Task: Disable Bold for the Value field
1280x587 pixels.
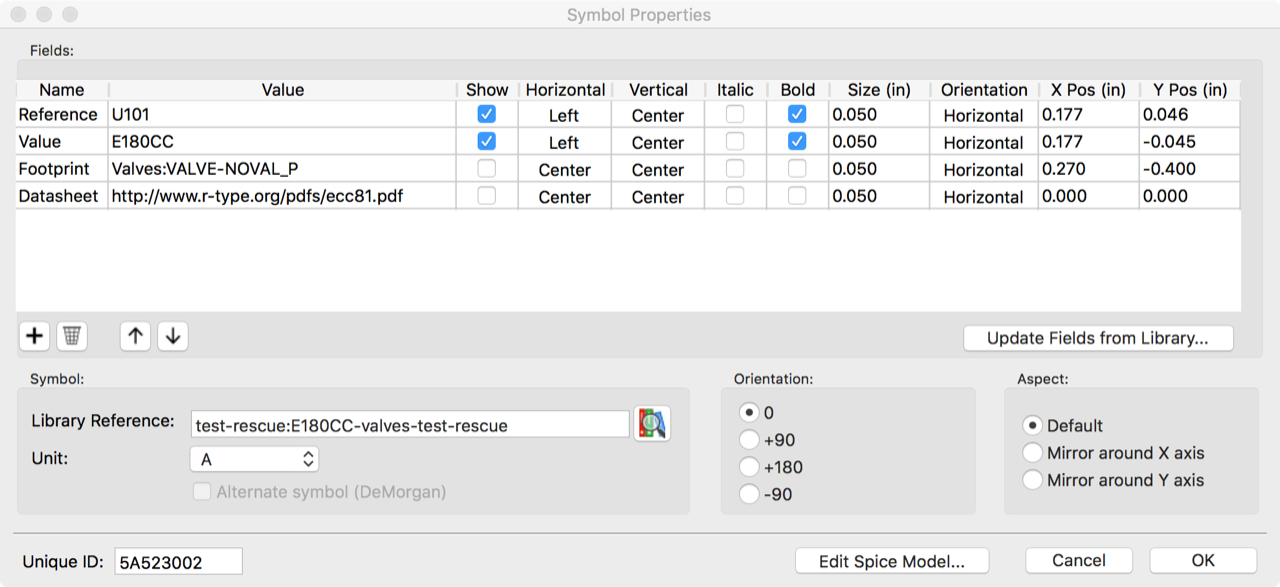Action: [x=797, y=142]
